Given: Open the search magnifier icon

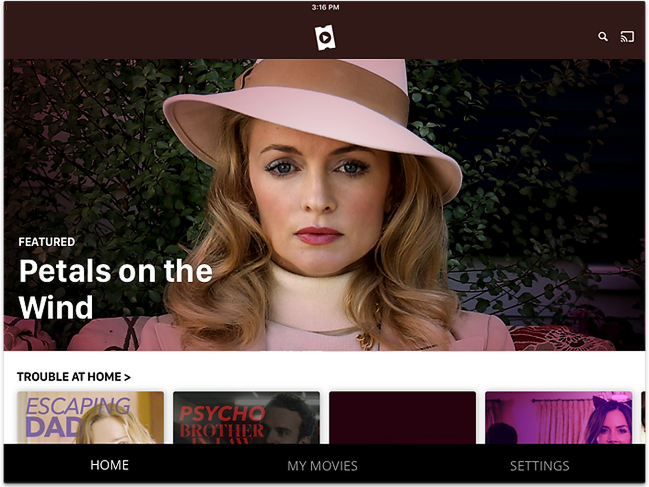Looking at the screenshot, I should [x=603, y=37].
